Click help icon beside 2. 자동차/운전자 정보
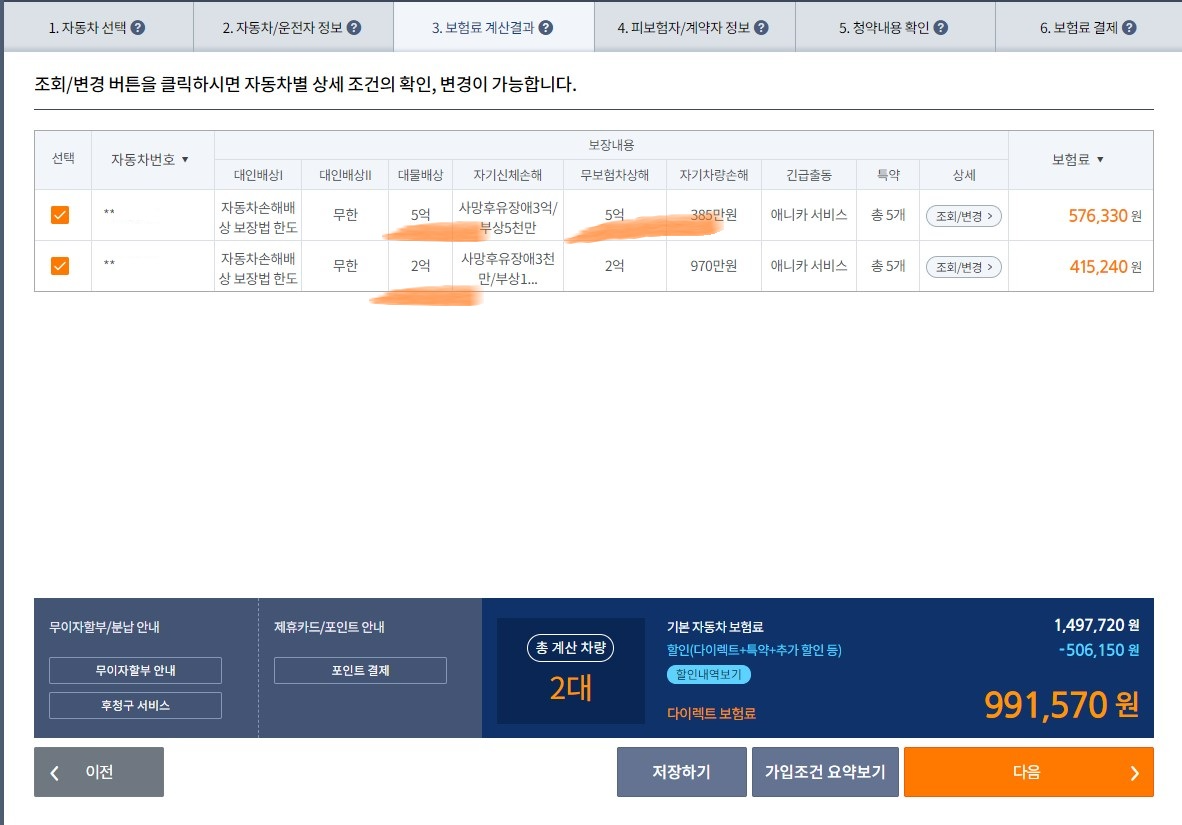1182x825 pixels. click(x=354, y=28)
